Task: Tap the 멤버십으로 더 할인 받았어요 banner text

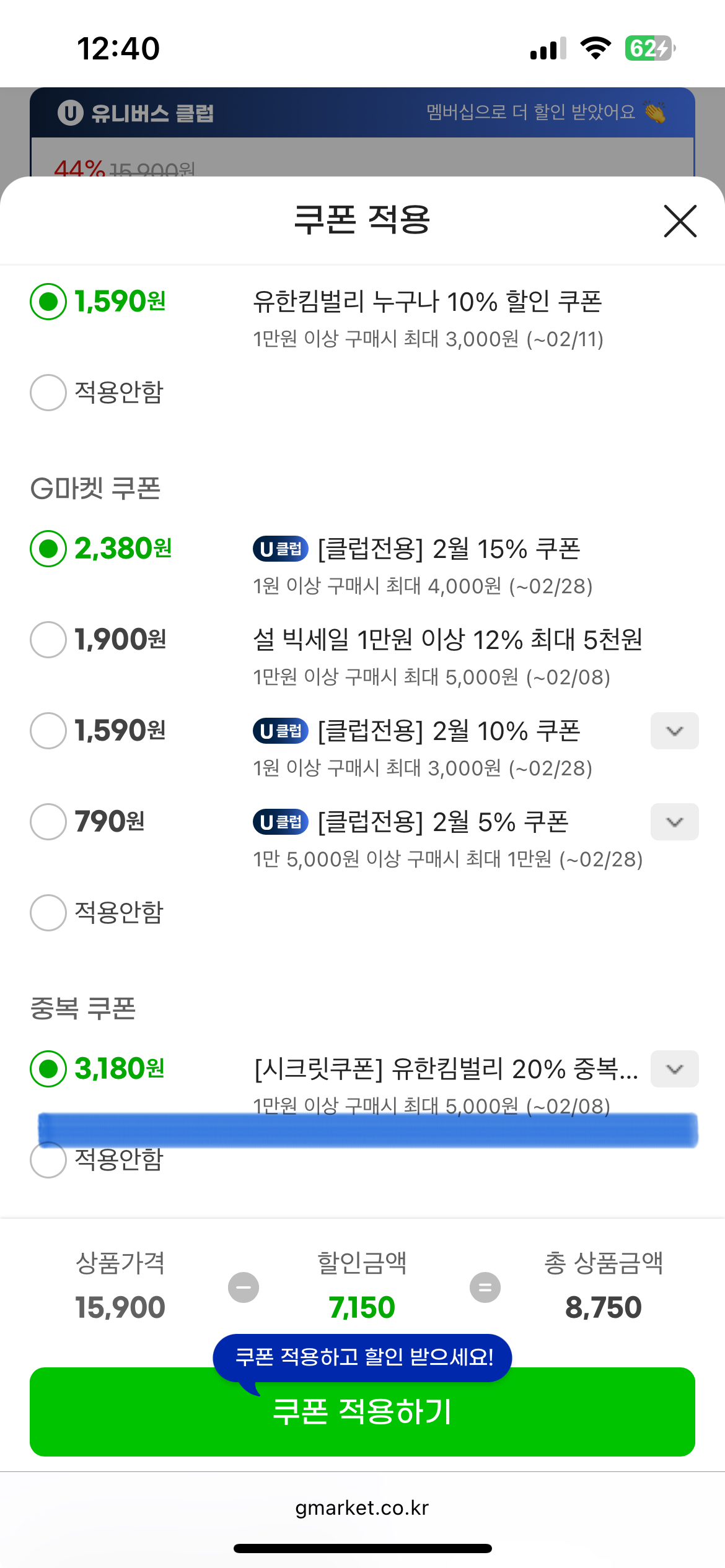Action: coord(530,112)
